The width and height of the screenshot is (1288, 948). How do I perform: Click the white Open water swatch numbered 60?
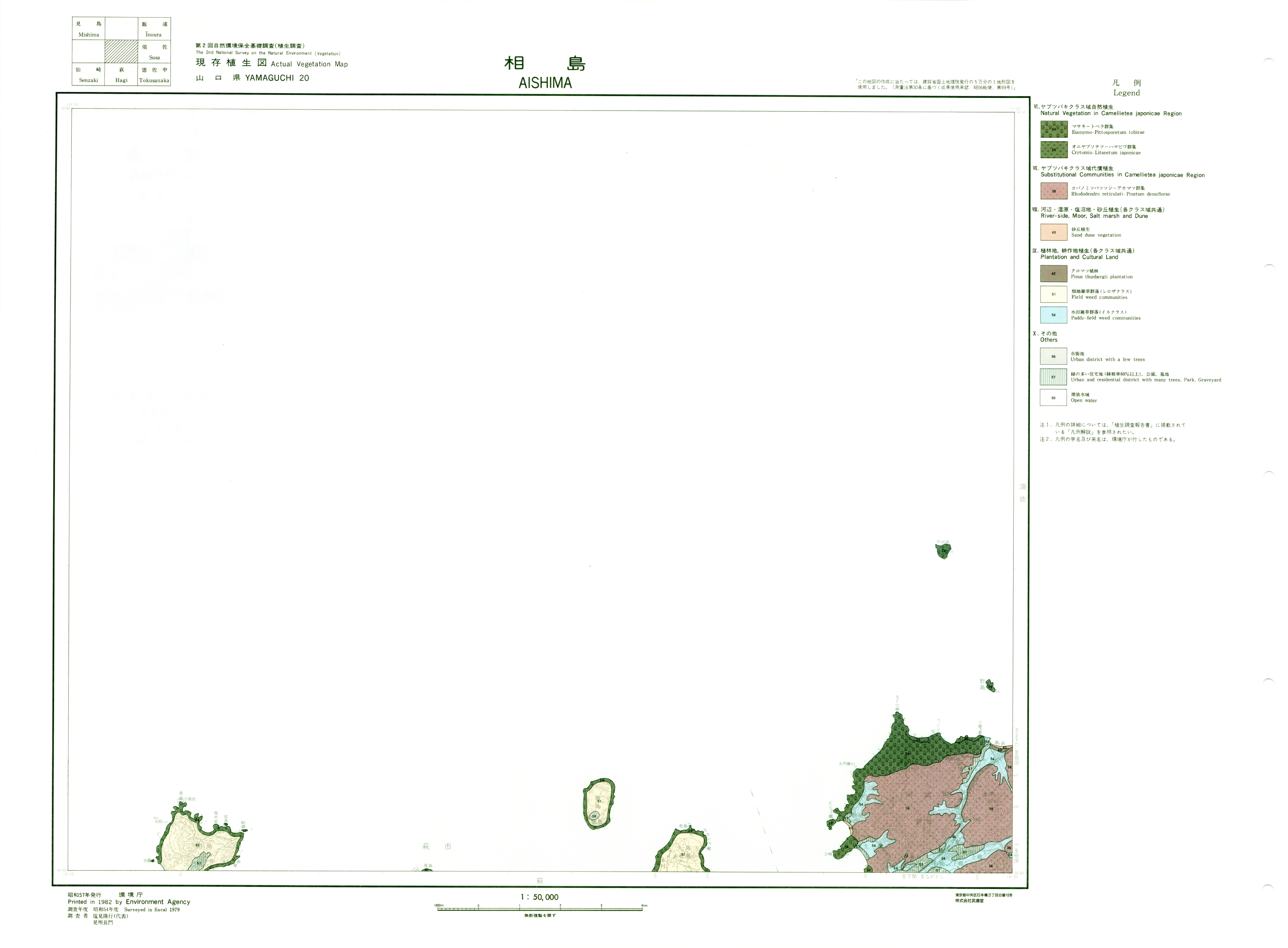coord(1054,398)
